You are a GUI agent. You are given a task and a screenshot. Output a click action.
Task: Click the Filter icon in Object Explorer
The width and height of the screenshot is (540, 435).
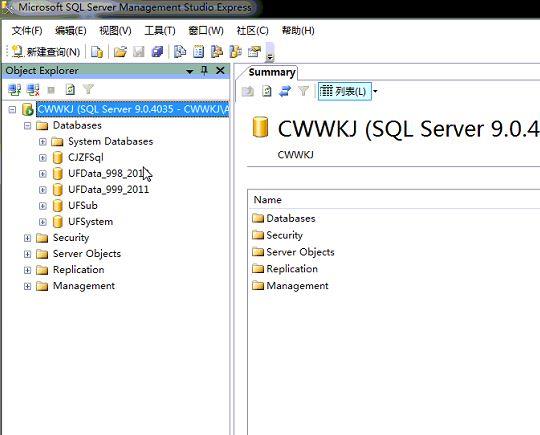pyautogui.click(x=89, y=90)
